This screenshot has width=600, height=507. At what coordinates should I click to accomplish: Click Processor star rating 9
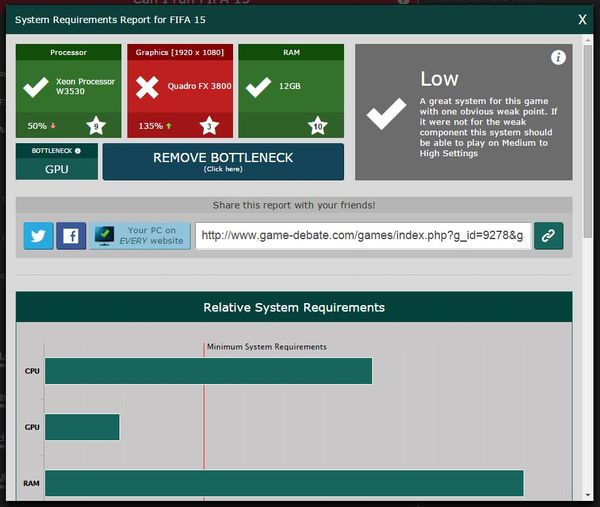[96, 126]
